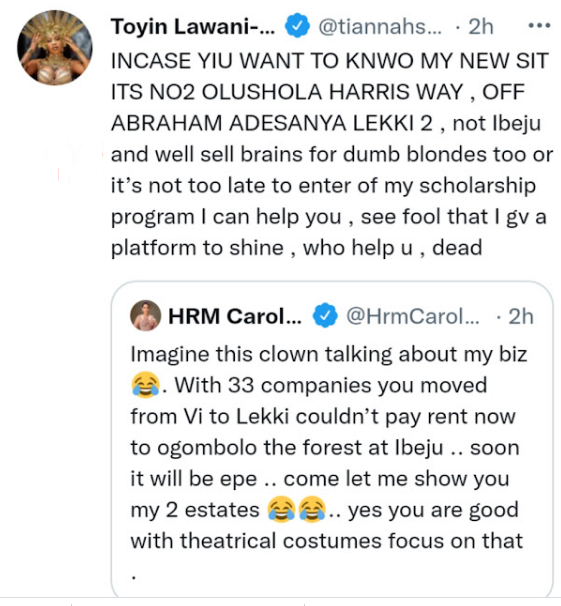Click the HRM Carol display name
Viewport: 561px width, 606px height.
point(235,316)
